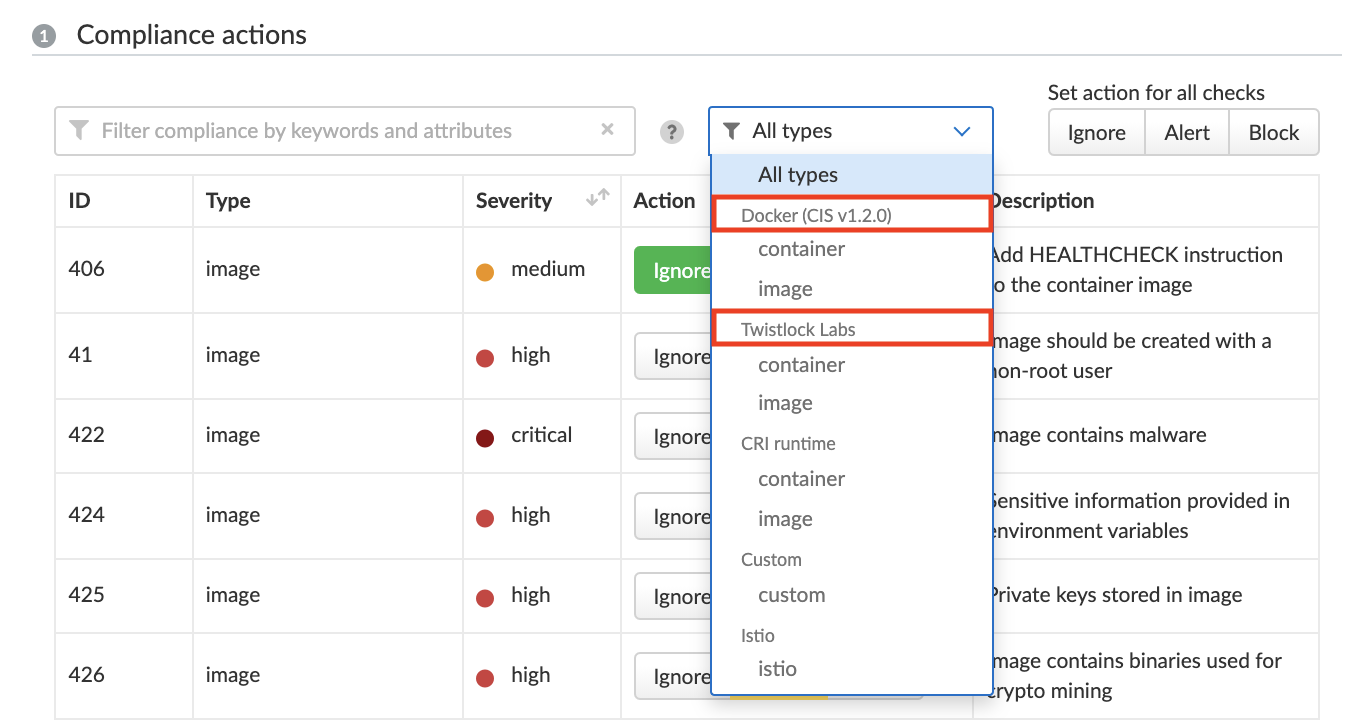1366x720 pixels.
Task: Click the funnel icon in the filter field
Action: click(x=79, y=131)
